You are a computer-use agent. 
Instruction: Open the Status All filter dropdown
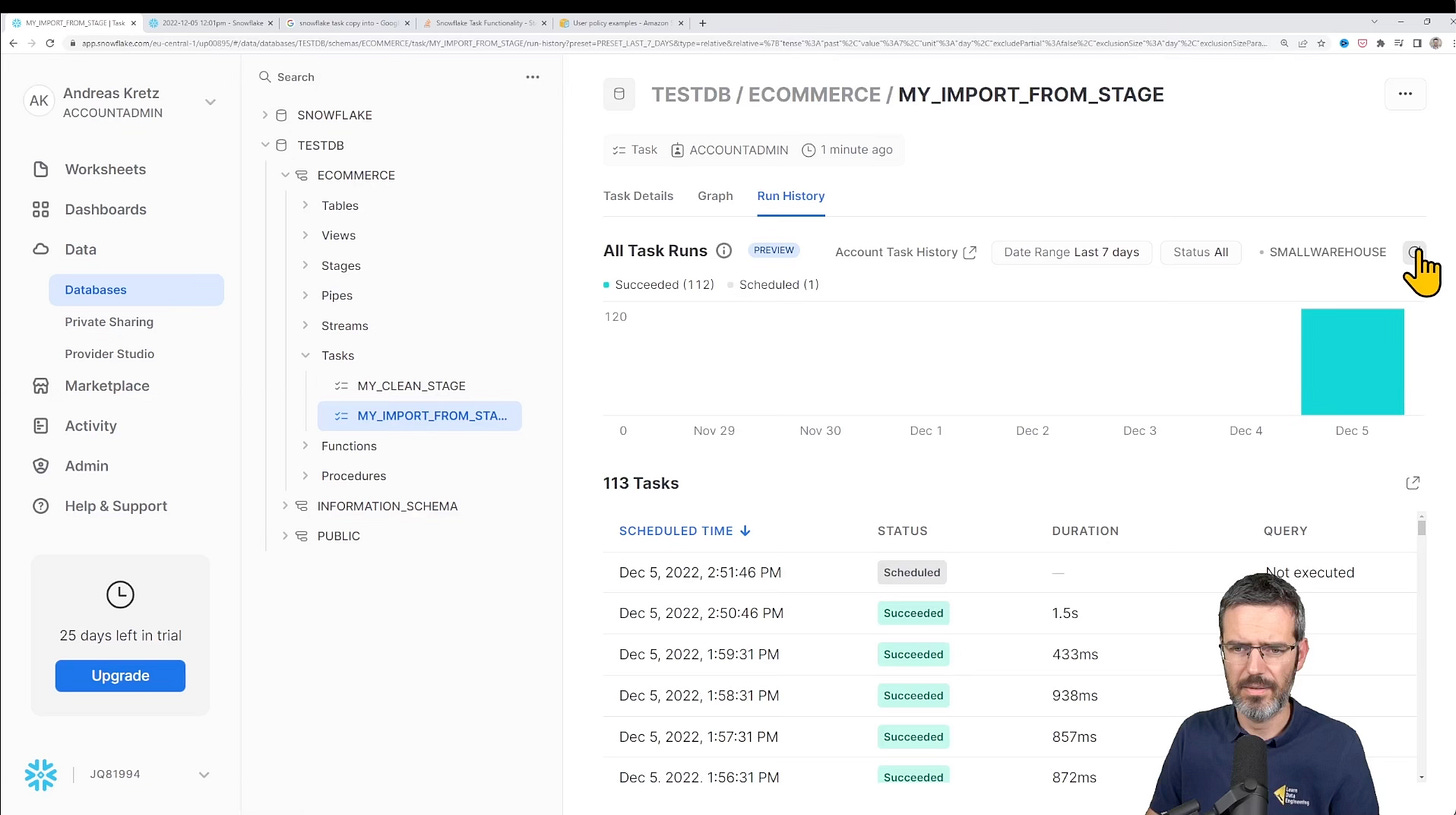point(1200,252)
